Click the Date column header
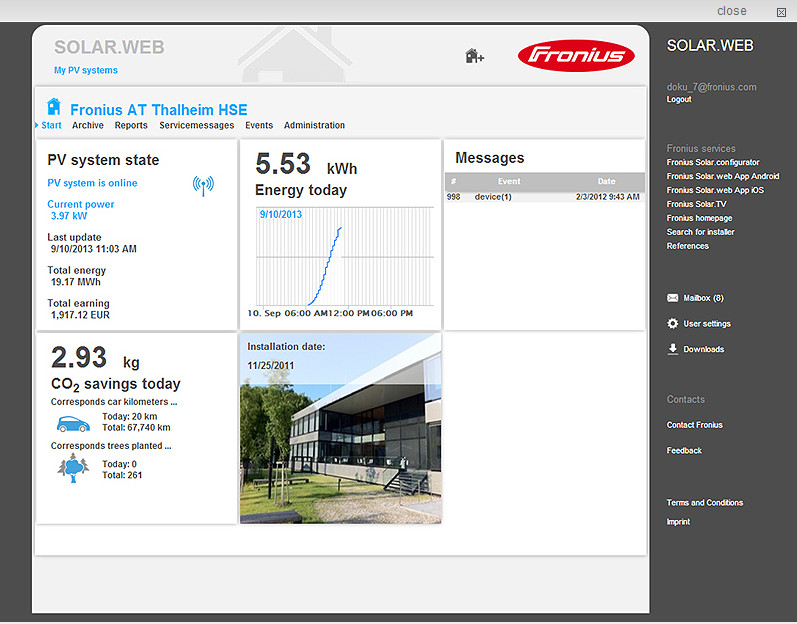797x624 pixels. click(x=606, y=181)
